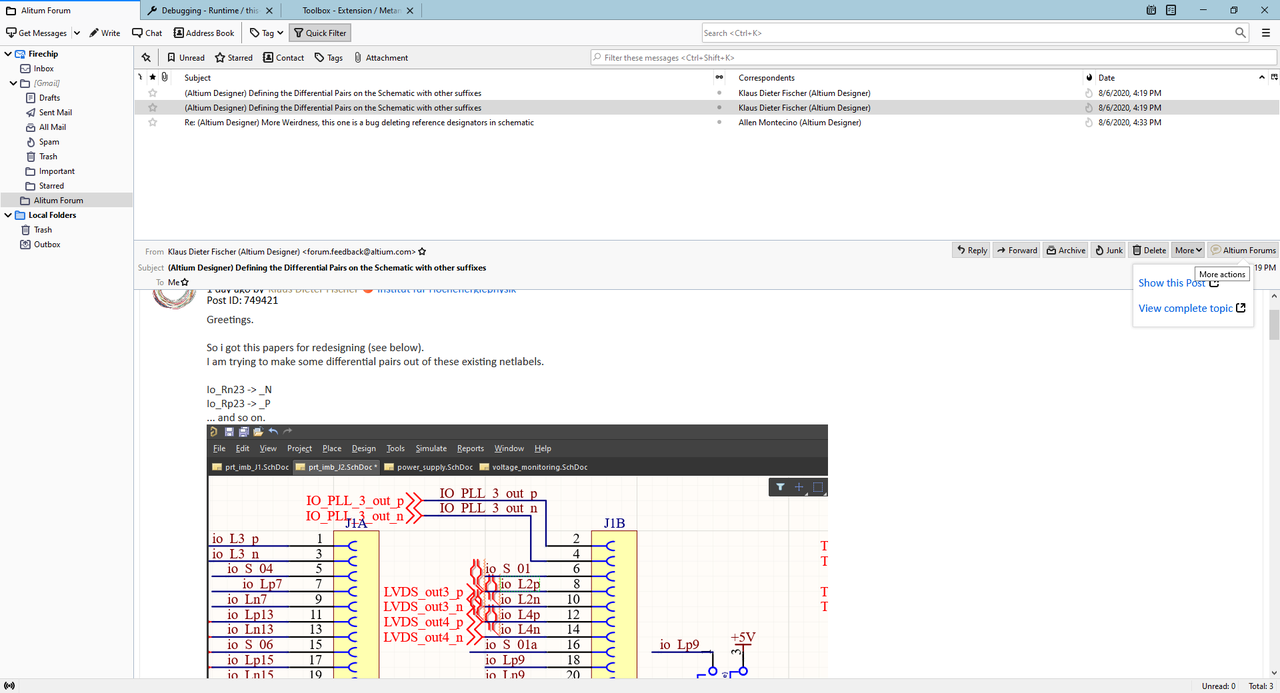This screenshot has height=693, width=1280.
Task: Open the Gmail Trash folder
Action: [x=48, y=157]
